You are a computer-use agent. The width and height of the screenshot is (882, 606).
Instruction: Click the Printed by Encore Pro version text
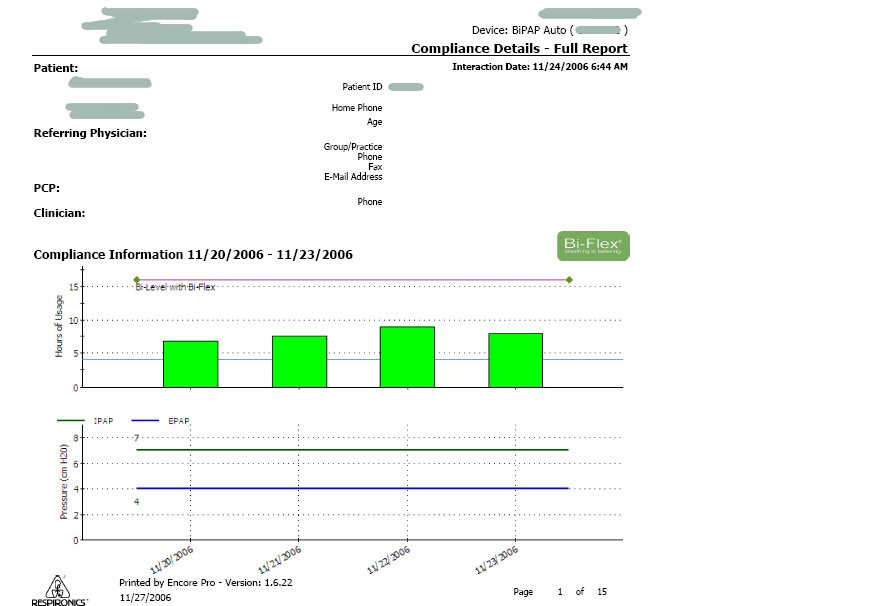click(x=205, y=582)
